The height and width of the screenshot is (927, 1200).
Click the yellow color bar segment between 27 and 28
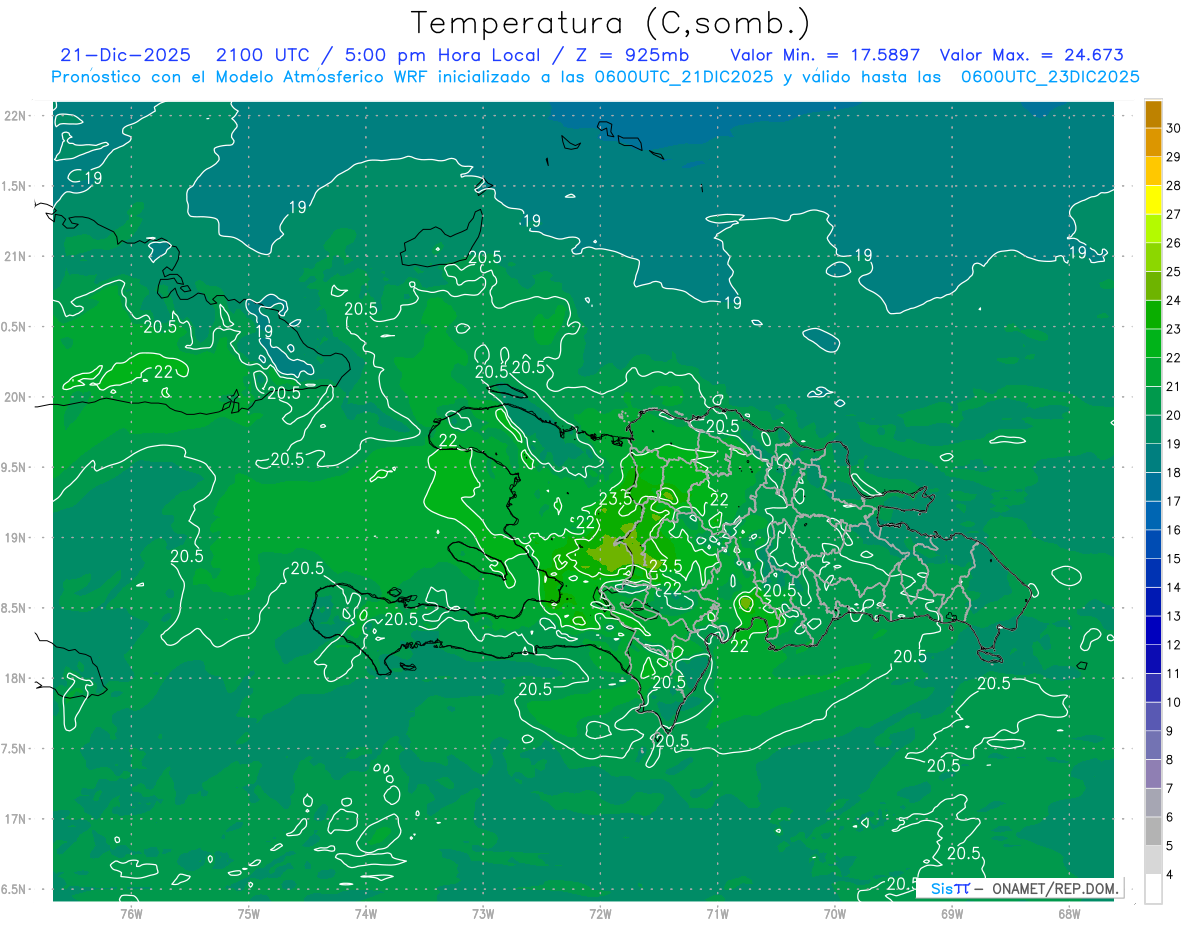point(1153,200)
